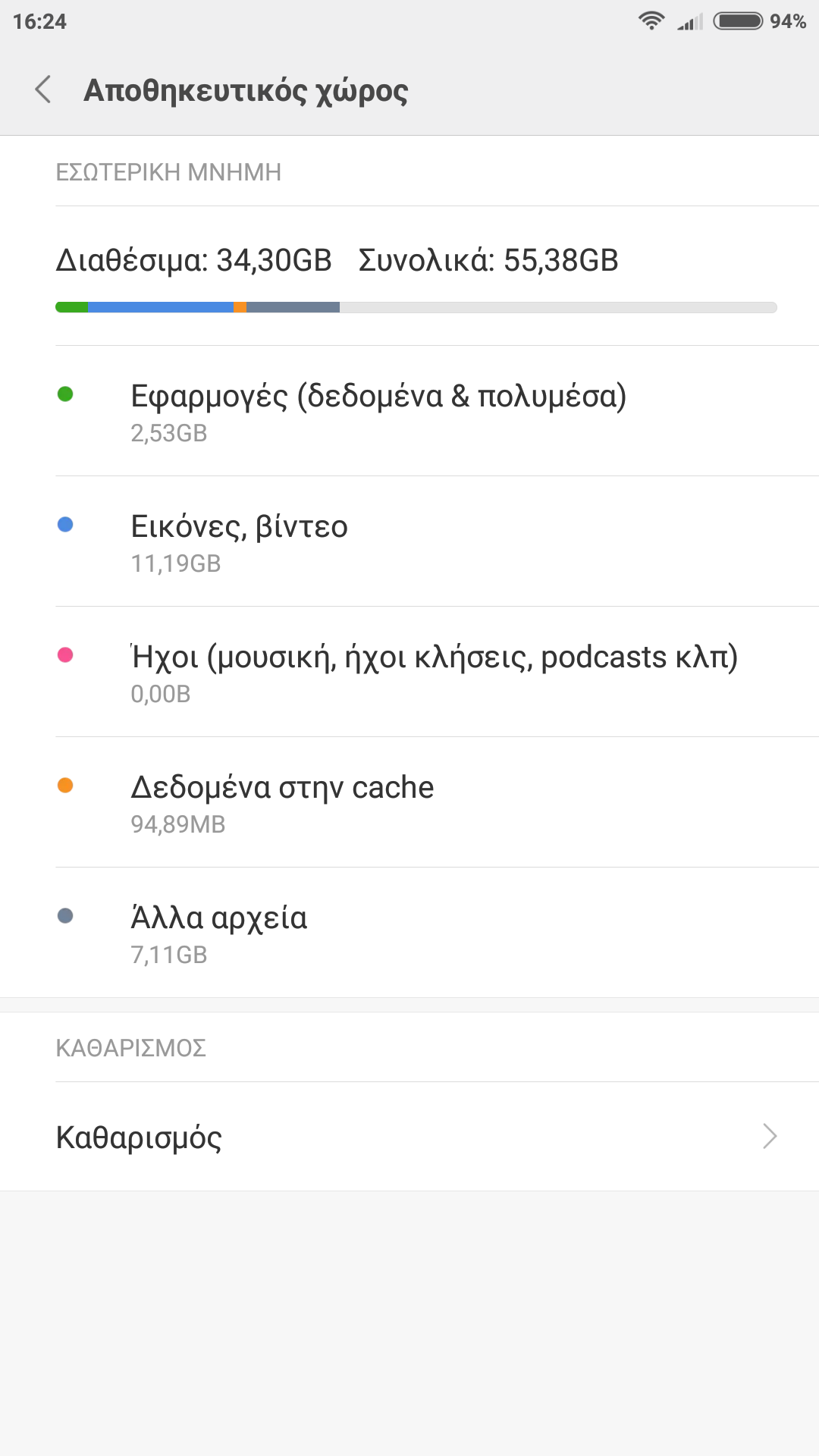This screenshot has height=1456, width=819.
Task: Tap the blue Images and video dot
Action: (x=65, y=524)
